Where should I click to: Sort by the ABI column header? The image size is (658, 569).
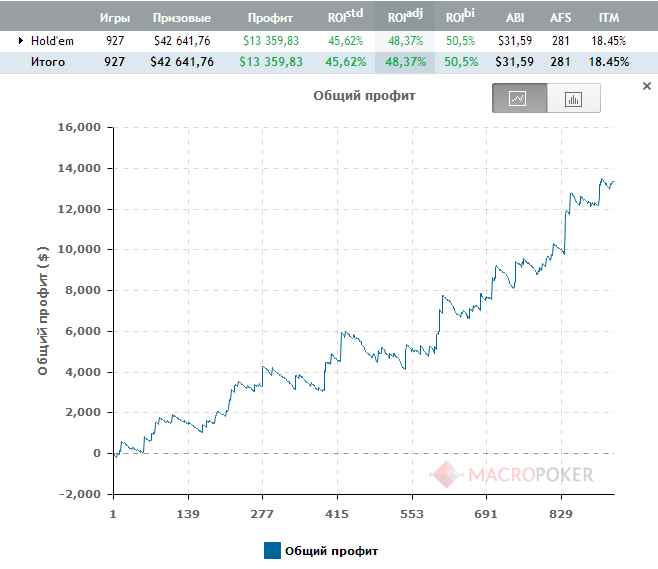515,18
